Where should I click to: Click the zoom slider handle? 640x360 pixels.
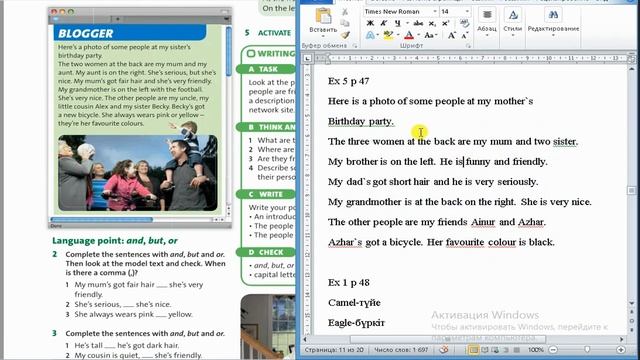[587, 350]
